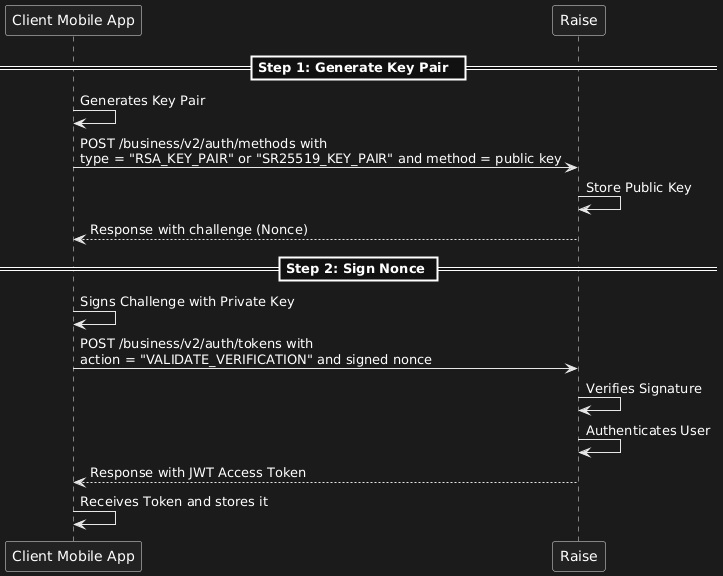Image resolution: width=723 pixels, height=576 pixels.
Task: Click the Step 1: Generate Key Pair divider
Action: (x=359, y=68)
